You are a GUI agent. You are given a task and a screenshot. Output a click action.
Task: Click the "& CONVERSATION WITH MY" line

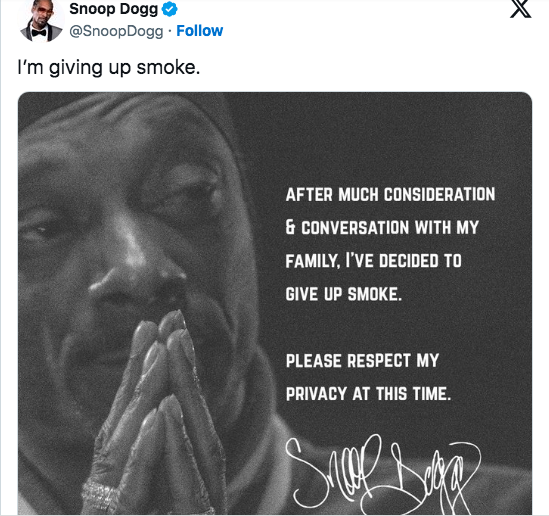[x=382, y=228]
